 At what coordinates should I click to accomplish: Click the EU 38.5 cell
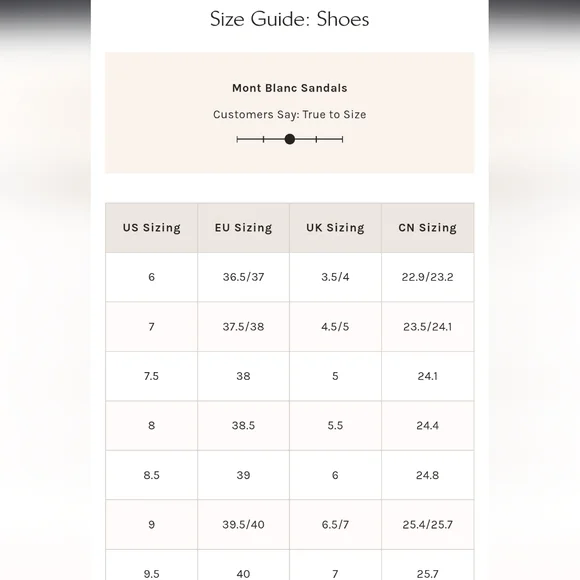coord(243,426)
